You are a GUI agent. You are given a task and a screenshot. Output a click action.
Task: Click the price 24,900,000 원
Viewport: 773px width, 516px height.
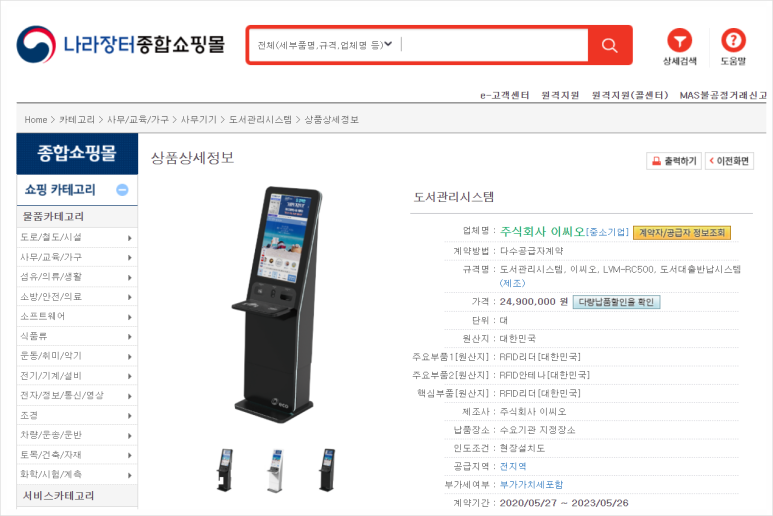click(534, 302)
